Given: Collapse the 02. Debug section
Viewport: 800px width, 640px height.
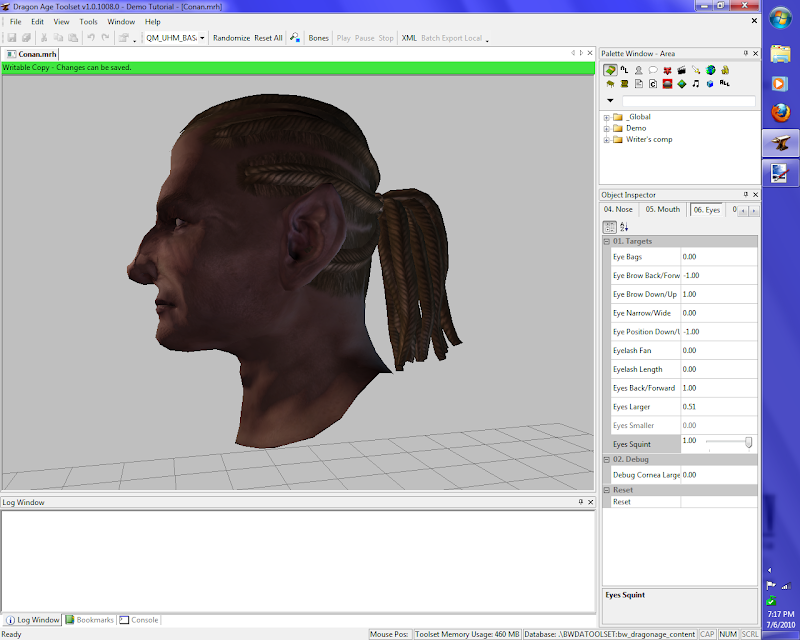Looking at the screenshot, I should pyautogui.click(x=606, y=459).
